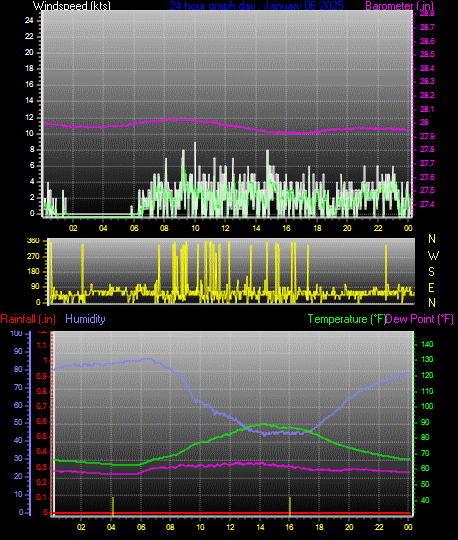Screen dimensions: 458x540
Task: Click the "Barometer (.in)" axis title
Action: [399, 6]
